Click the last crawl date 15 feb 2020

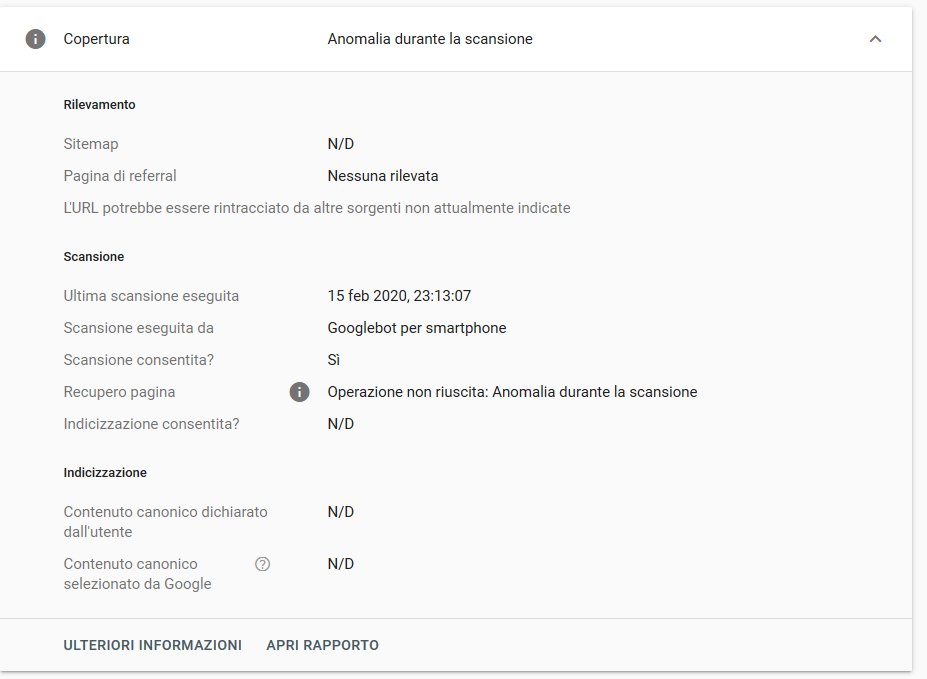pyautogui.click(x=399, y=296)
